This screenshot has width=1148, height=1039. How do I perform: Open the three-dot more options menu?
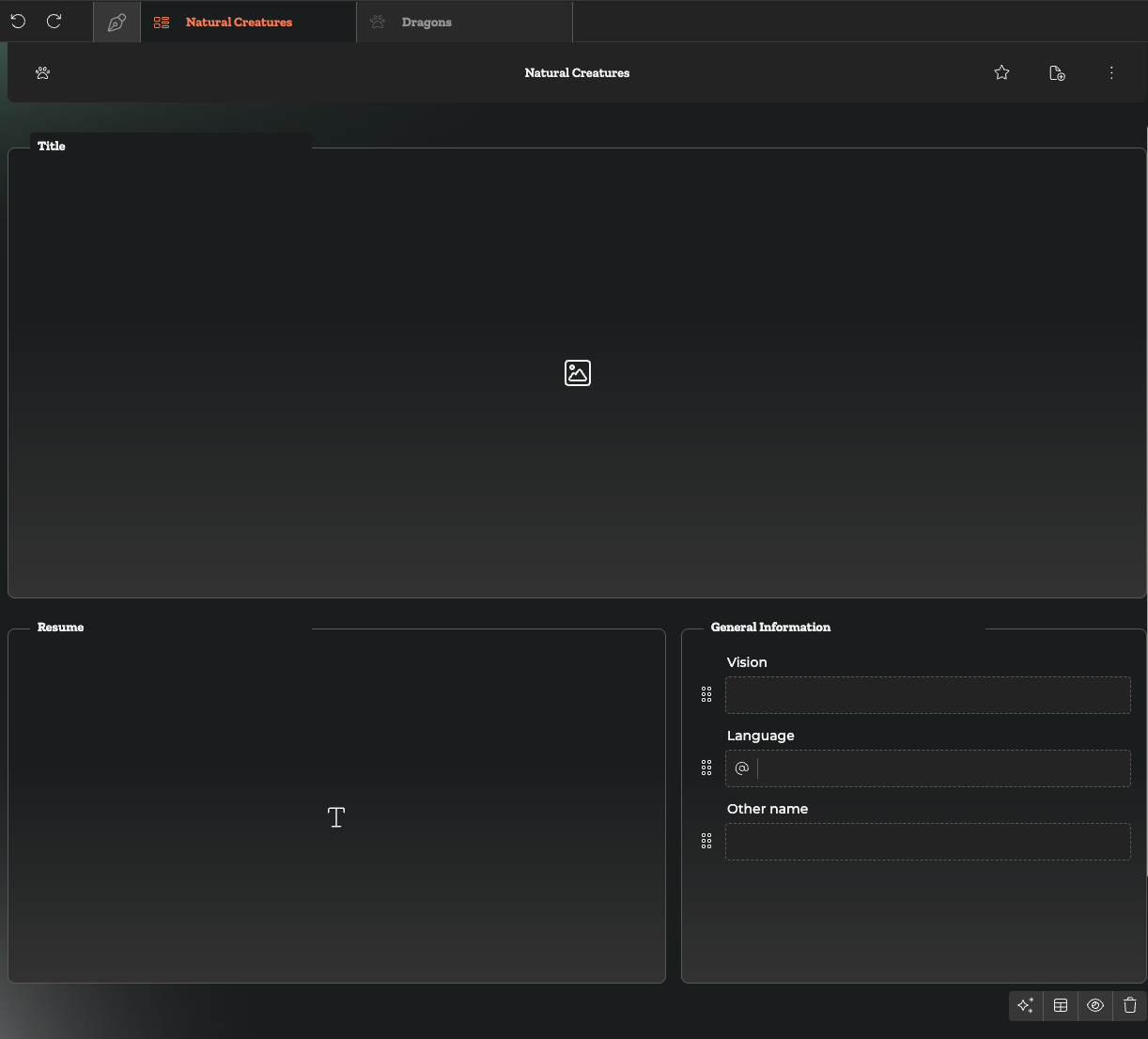1111,72
